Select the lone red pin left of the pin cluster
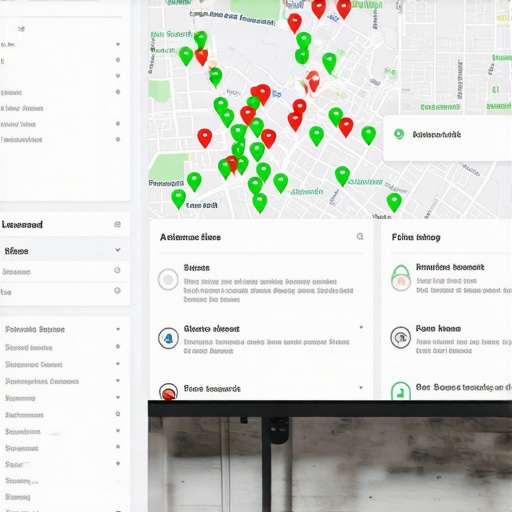 click(204, 138)
